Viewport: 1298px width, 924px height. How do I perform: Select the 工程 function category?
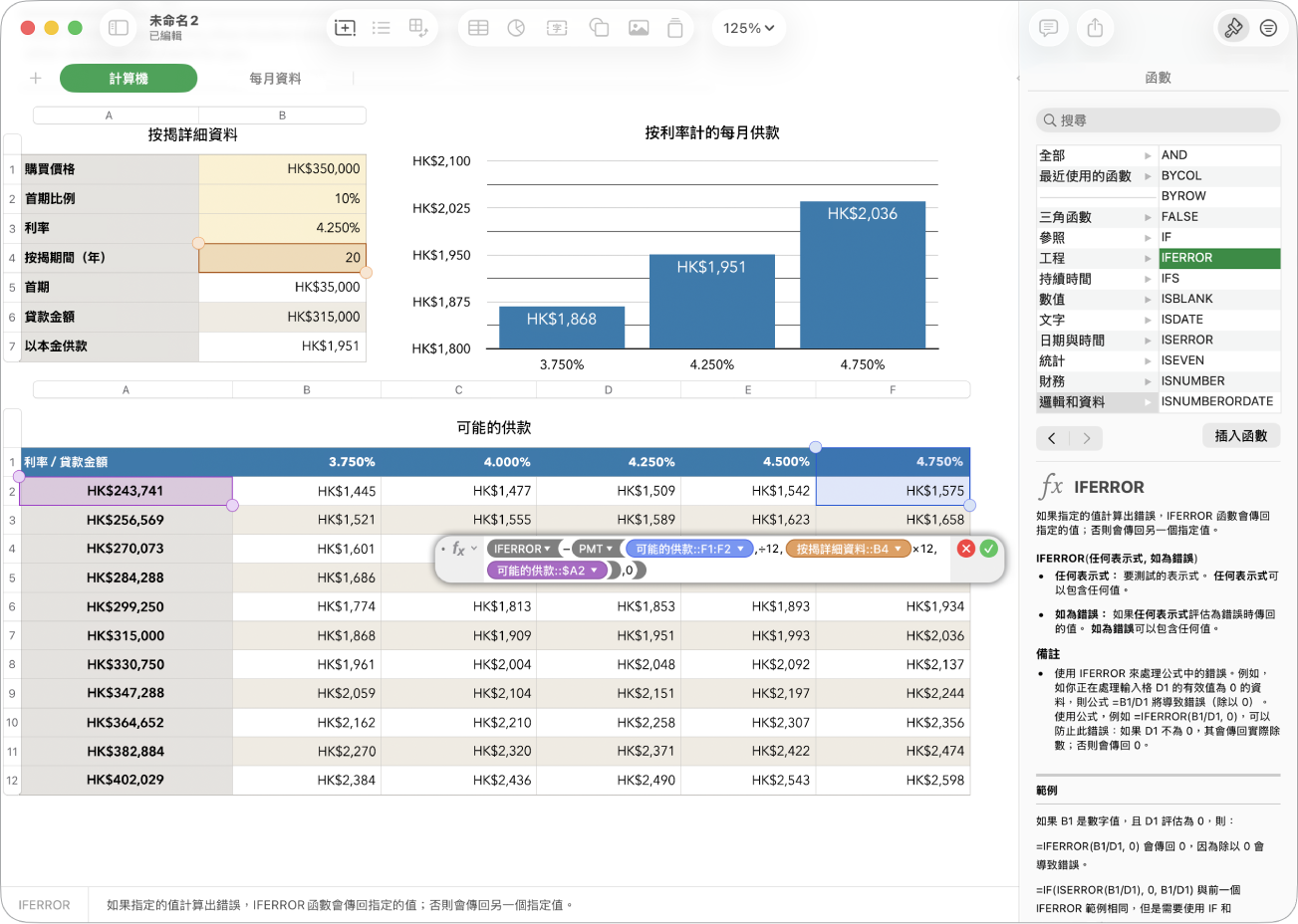point(1096,258)
